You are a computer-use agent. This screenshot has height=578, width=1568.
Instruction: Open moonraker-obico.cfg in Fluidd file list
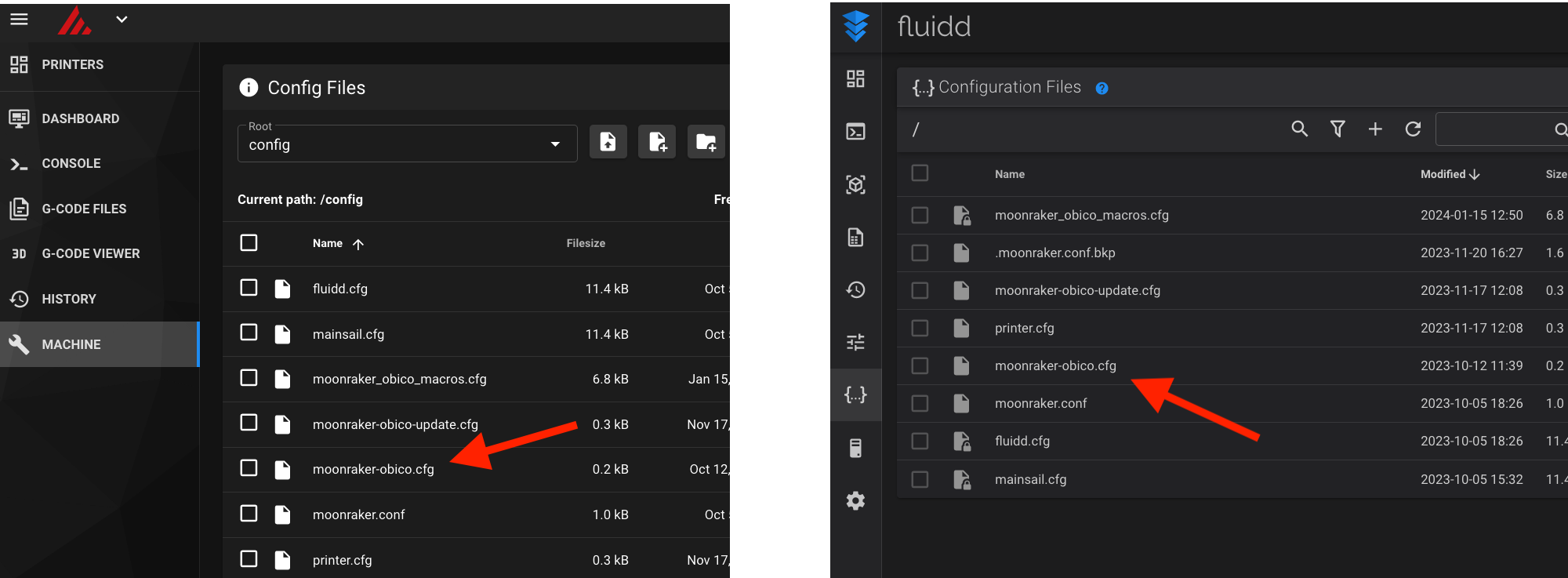point(1055,365)
